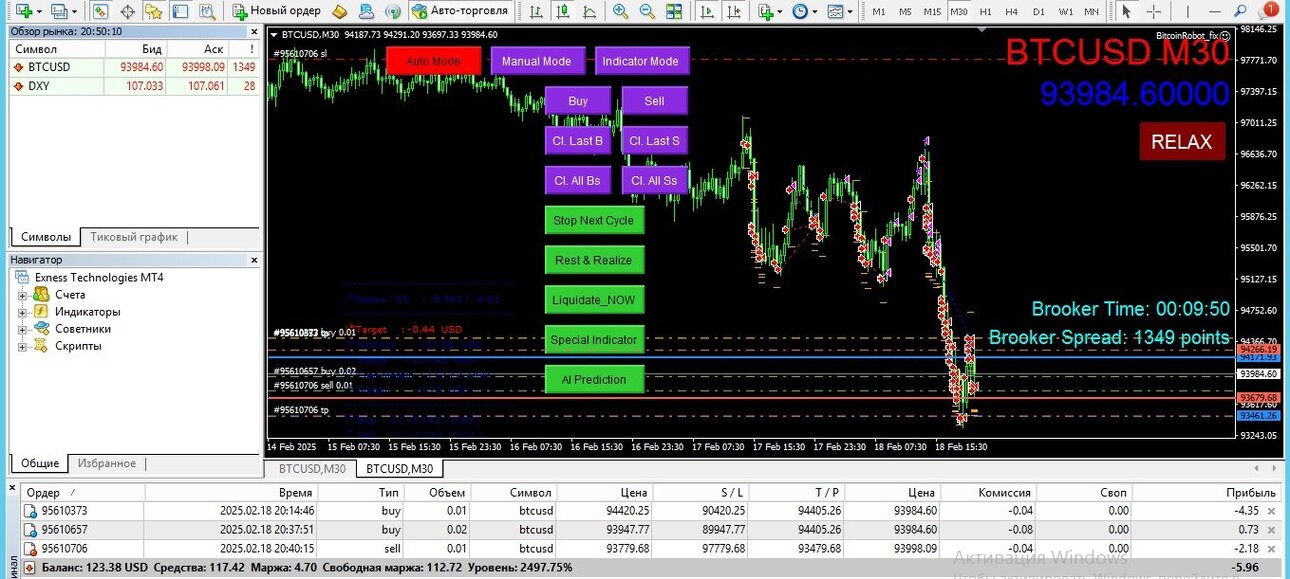
Task: Click the purple Sell button
Action: point(654,101)
